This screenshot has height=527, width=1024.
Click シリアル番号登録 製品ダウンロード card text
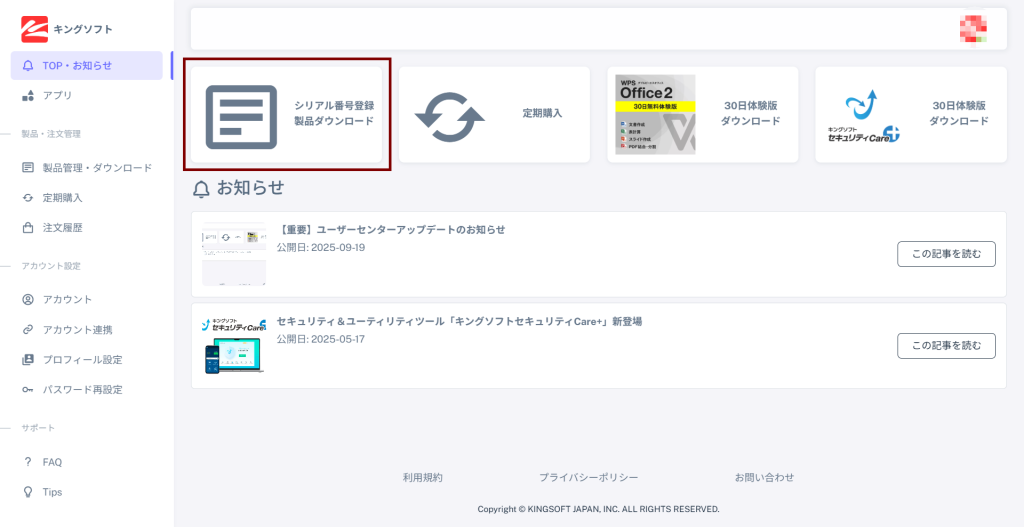[334, 113]
